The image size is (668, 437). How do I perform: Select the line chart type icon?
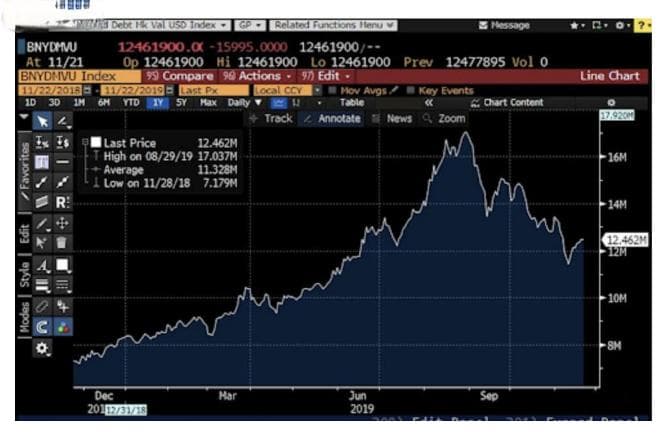(278, 103)
